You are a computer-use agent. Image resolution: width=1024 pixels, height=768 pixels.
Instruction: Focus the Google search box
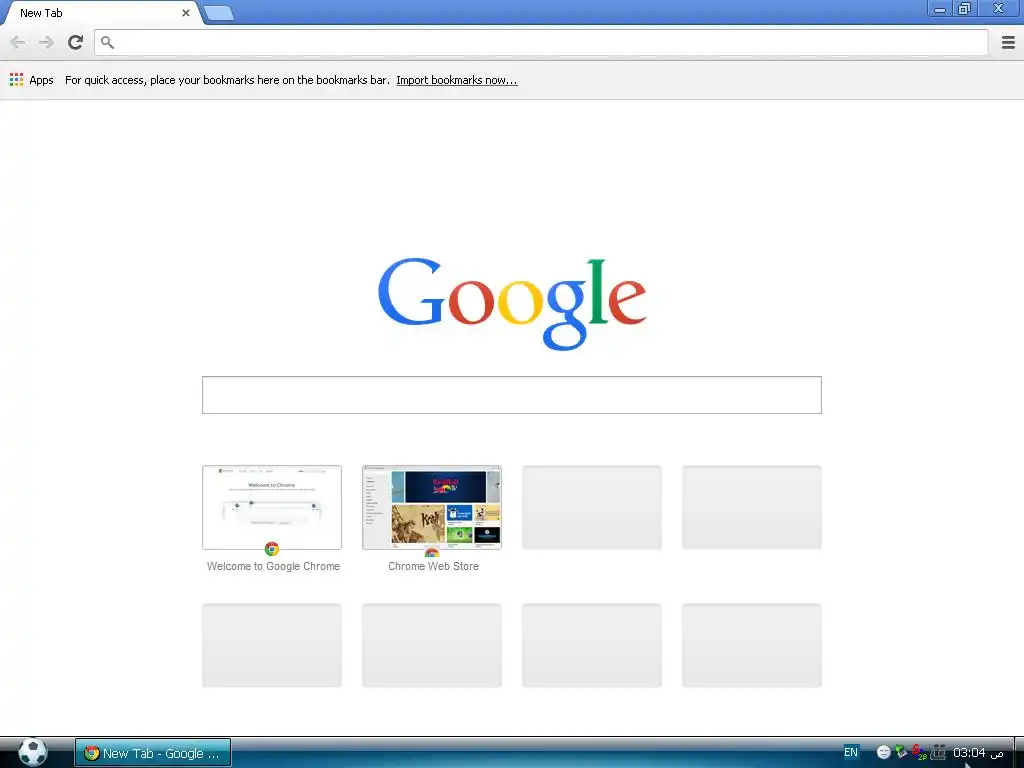point(511,395)
